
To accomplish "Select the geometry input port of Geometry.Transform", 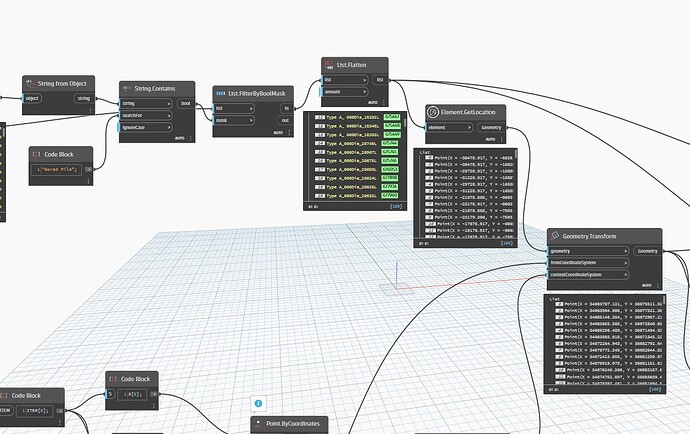I will [588, 251].
